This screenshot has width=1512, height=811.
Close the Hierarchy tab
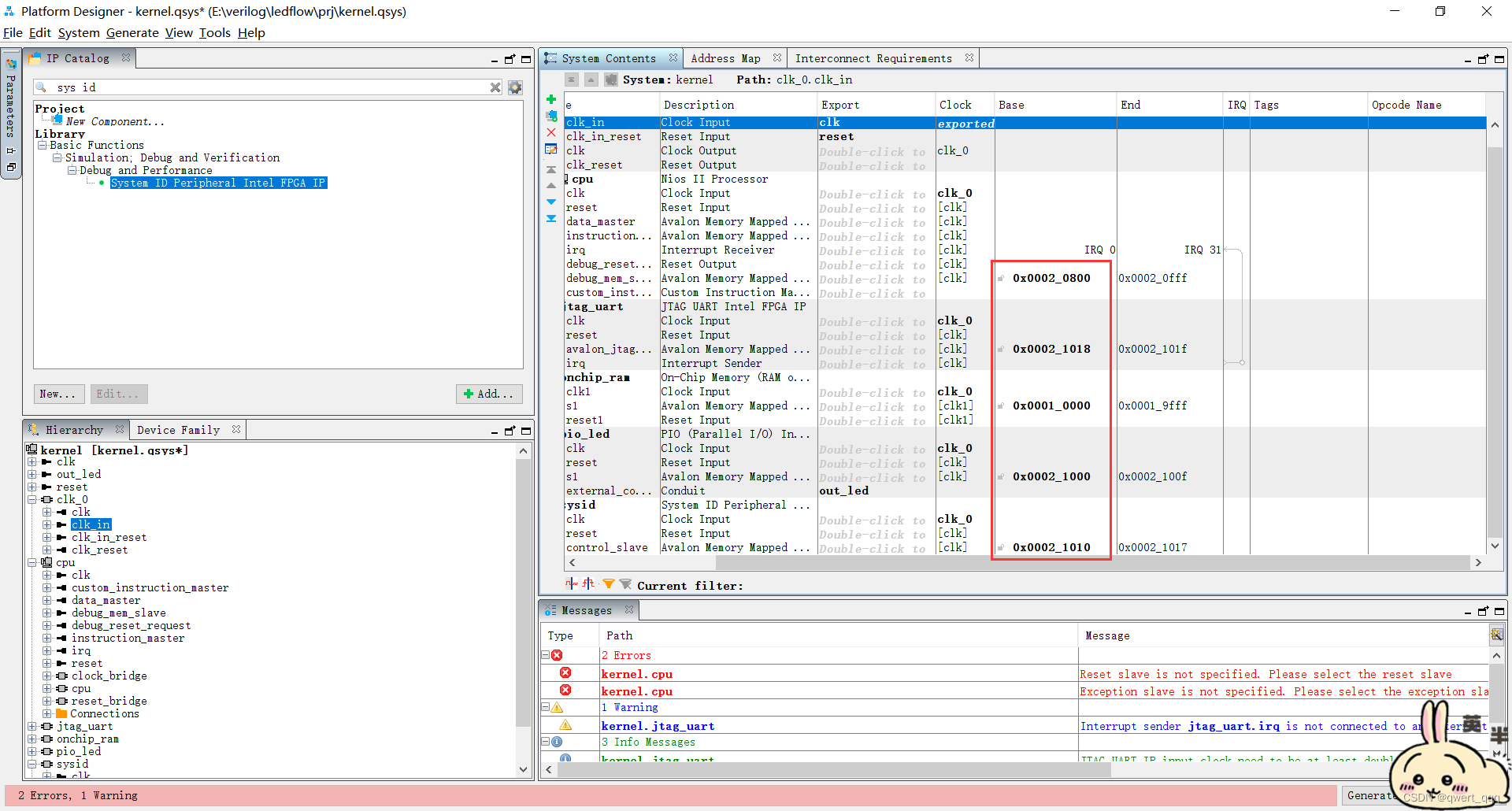[120, 429]
